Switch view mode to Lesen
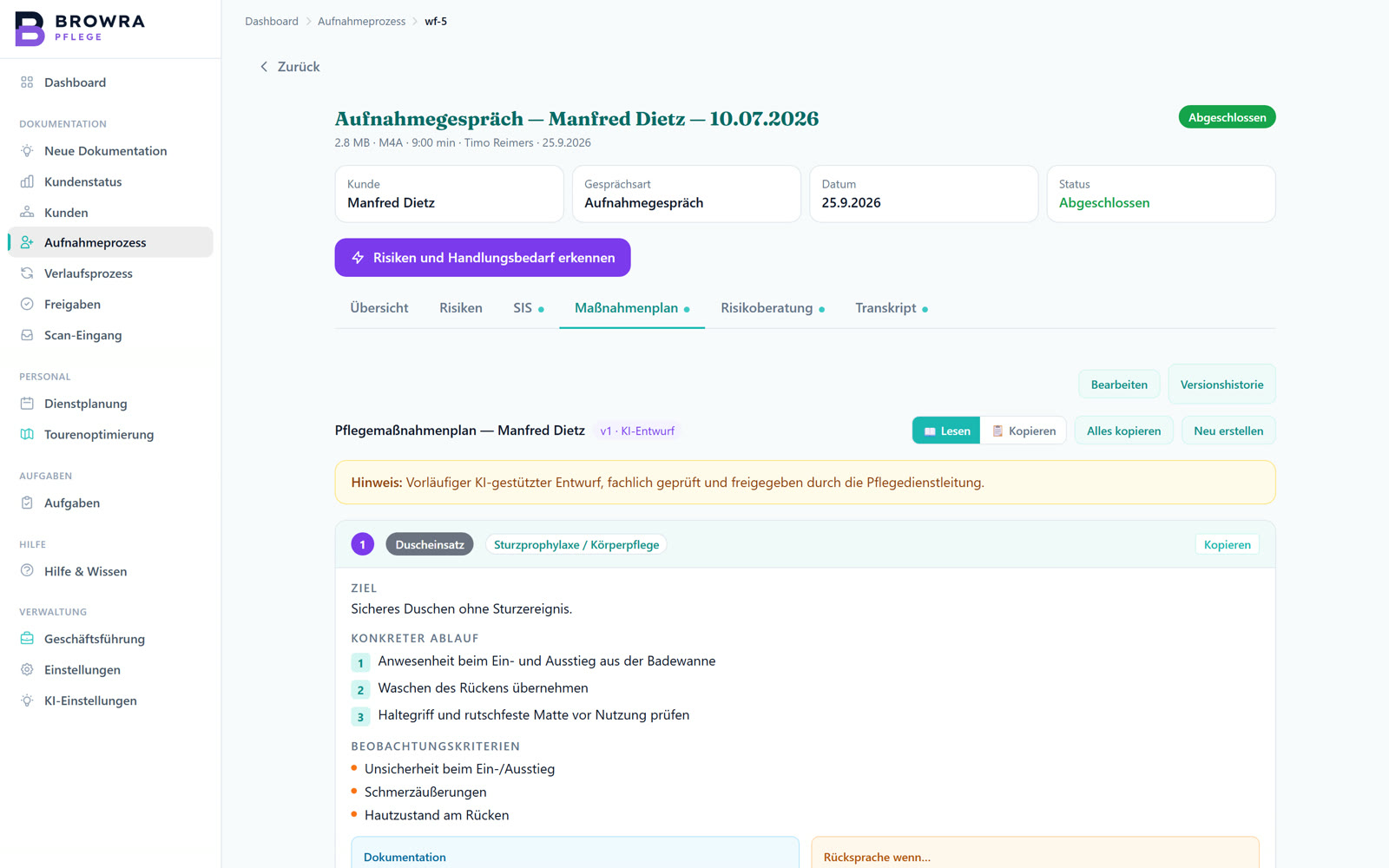This screenshot has width=1389, height=868. tap(946, 431)
